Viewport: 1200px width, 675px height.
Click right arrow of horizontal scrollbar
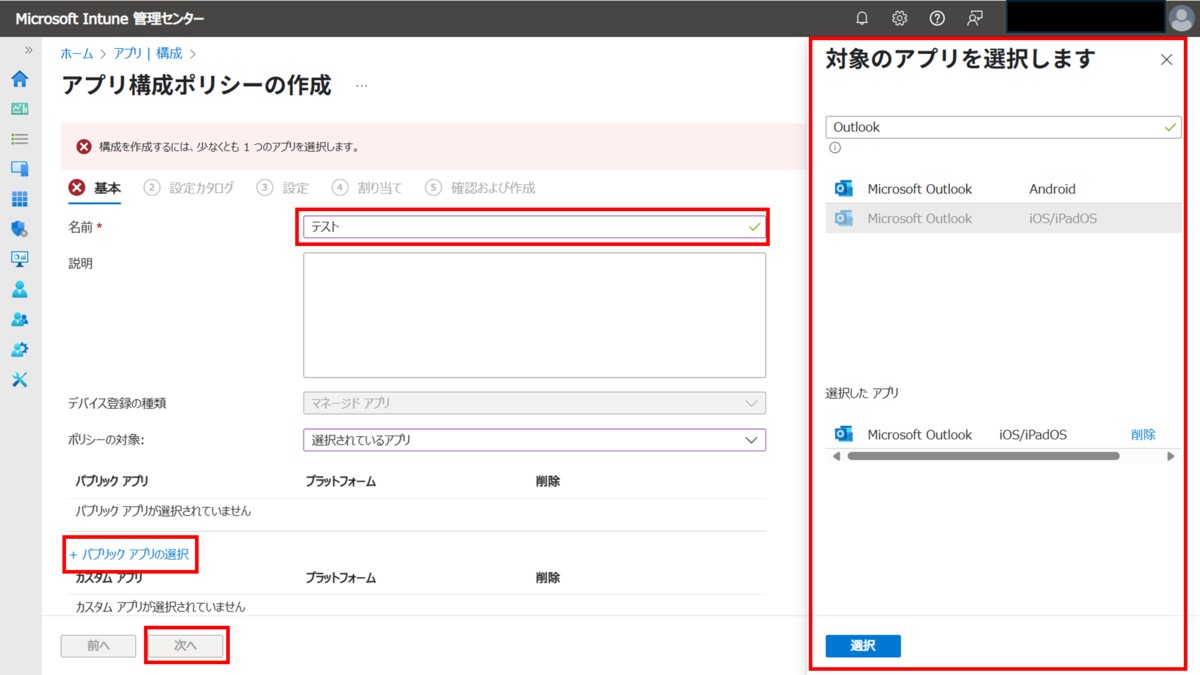point(1171,456)
